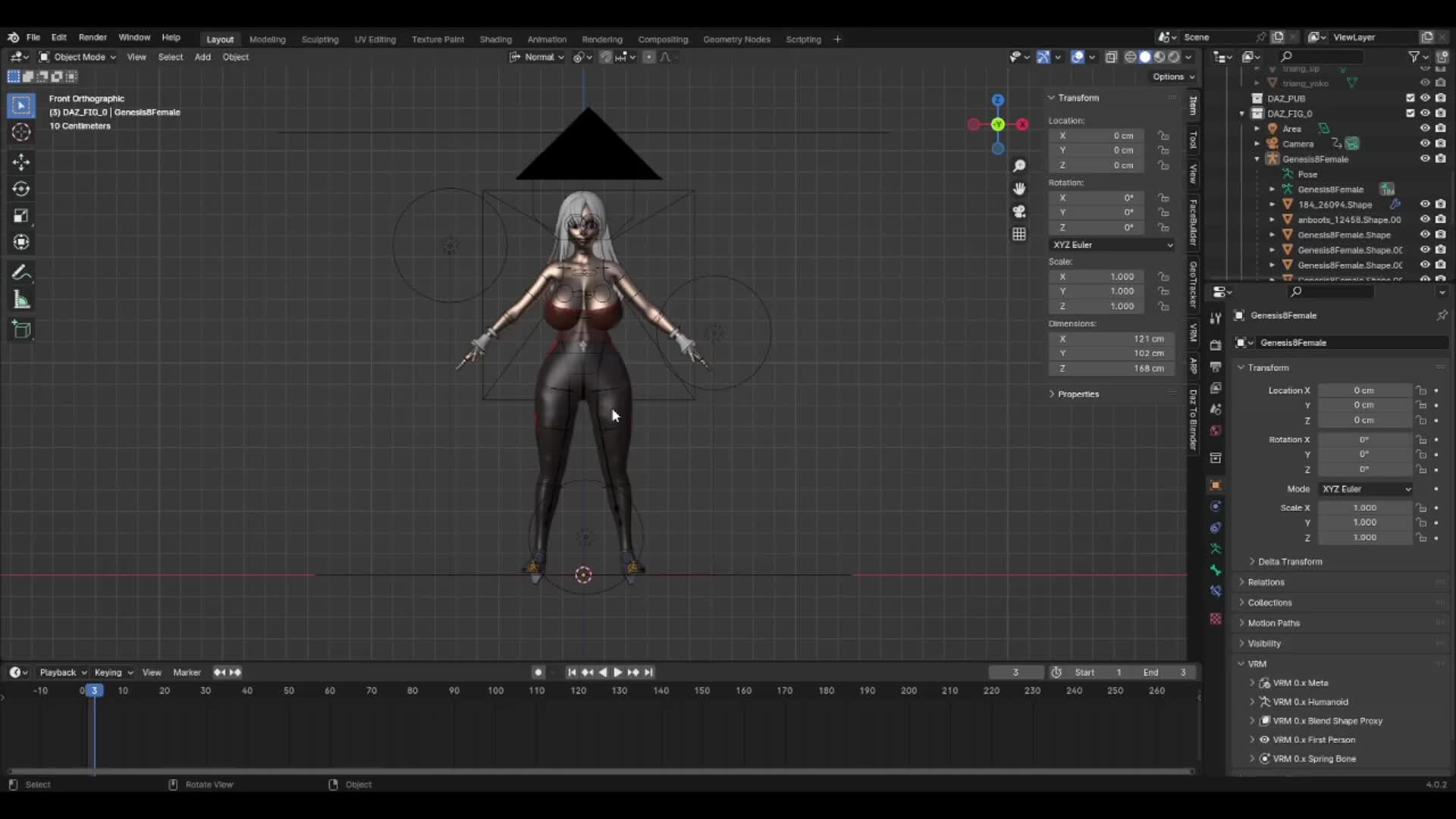This screenshot has height=819, width=1456.
Task: Open the Object Properties tab in Properties editor
Action: click(x=1216, y=485)
